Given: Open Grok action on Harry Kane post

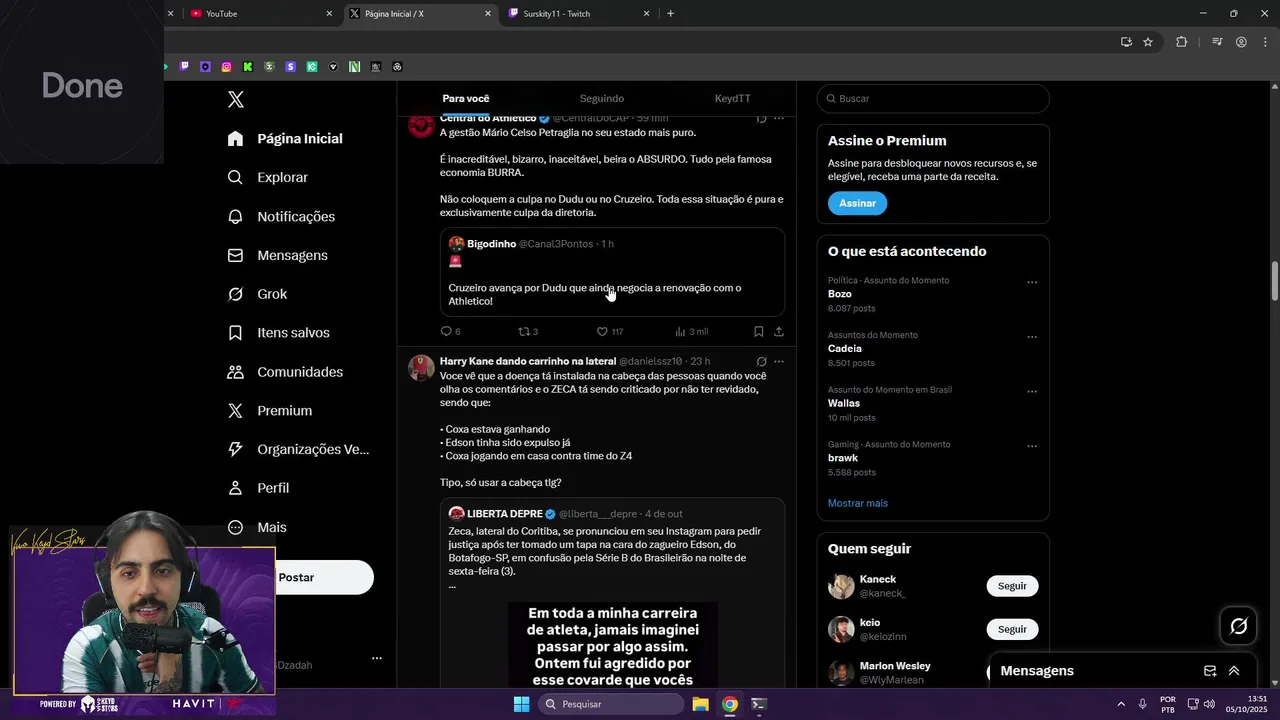Looking at the screenshot, I should (x=761, y=361).
